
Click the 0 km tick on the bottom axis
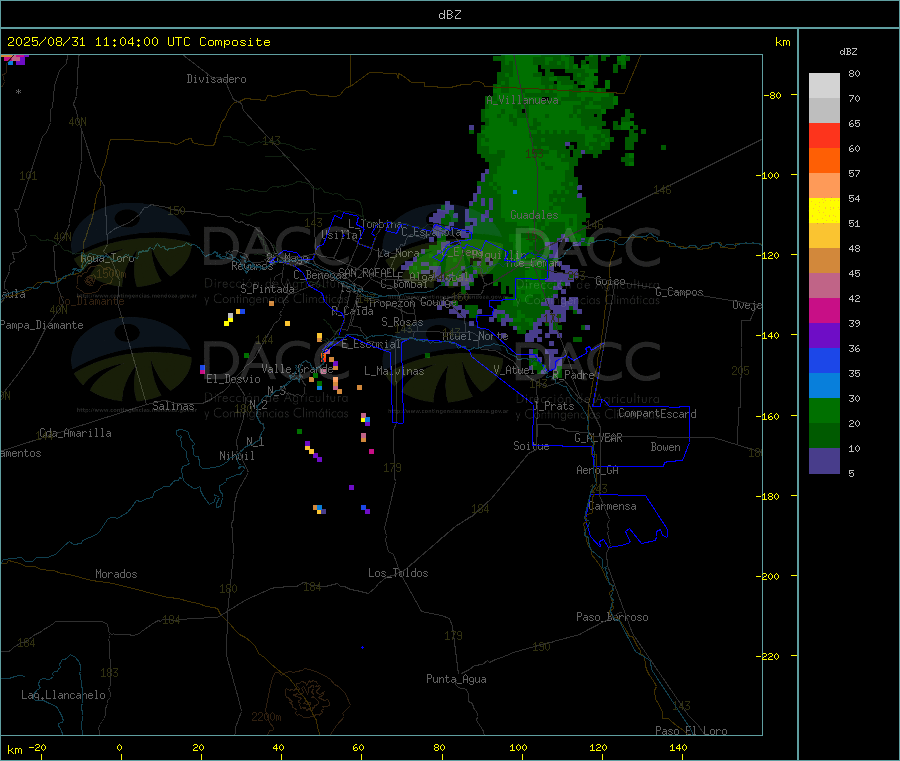click(119, 748)
